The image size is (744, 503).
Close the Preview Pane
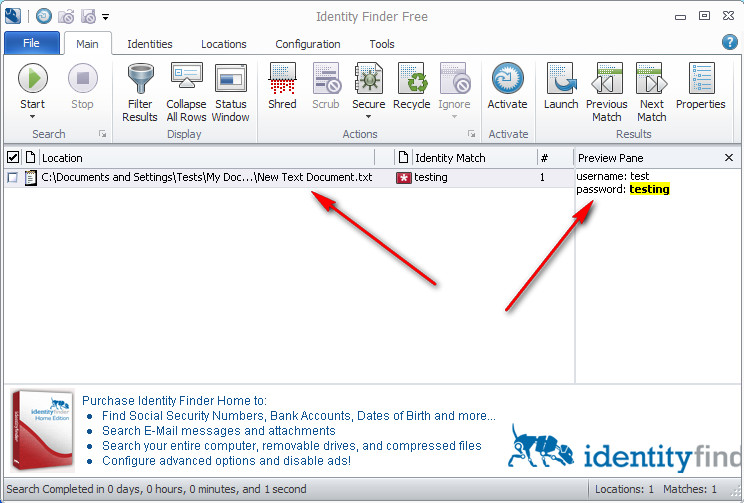(729, 158)
